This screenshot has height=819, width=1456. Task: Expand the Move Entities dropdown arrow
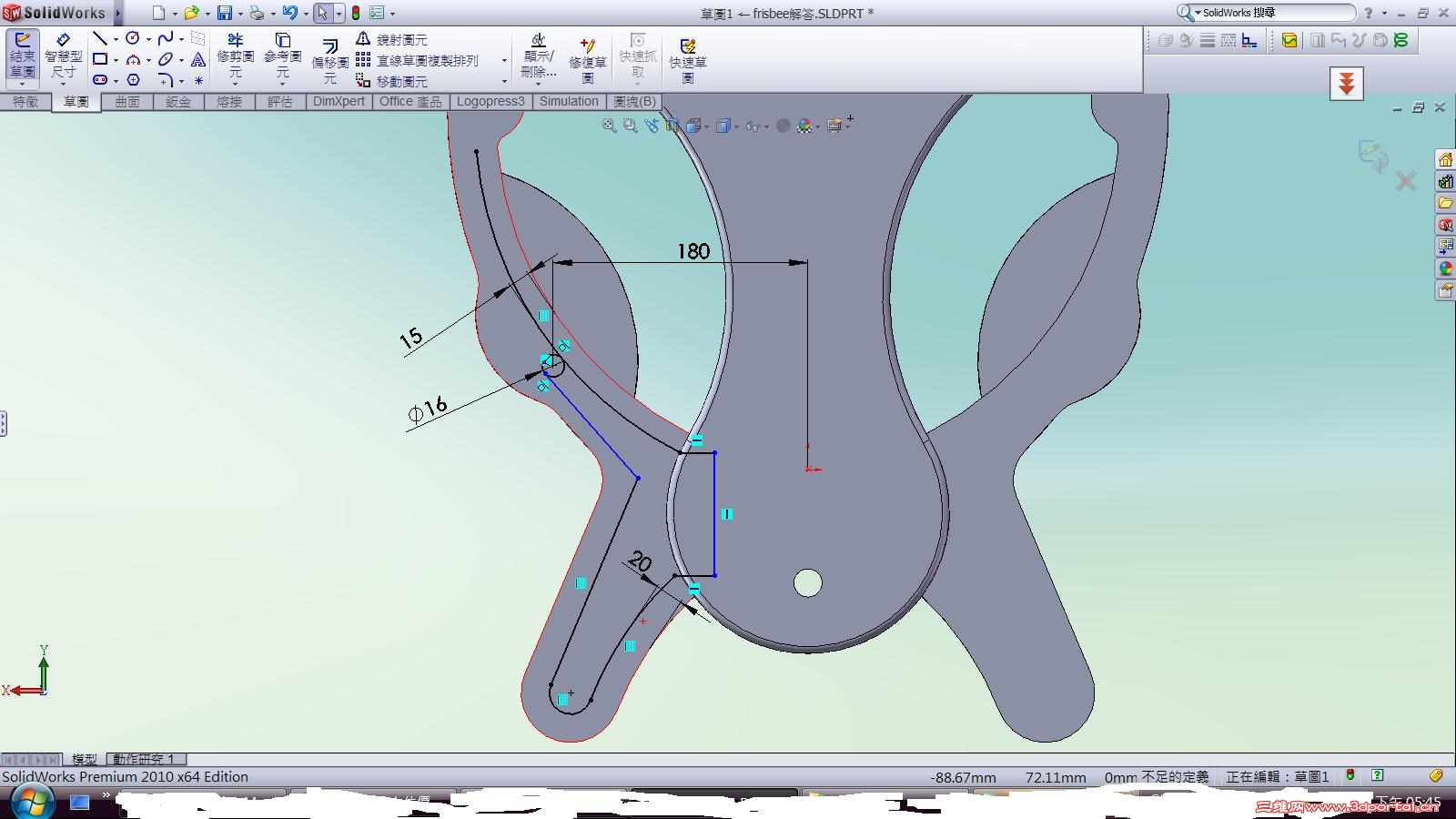[x=504, y=81]
